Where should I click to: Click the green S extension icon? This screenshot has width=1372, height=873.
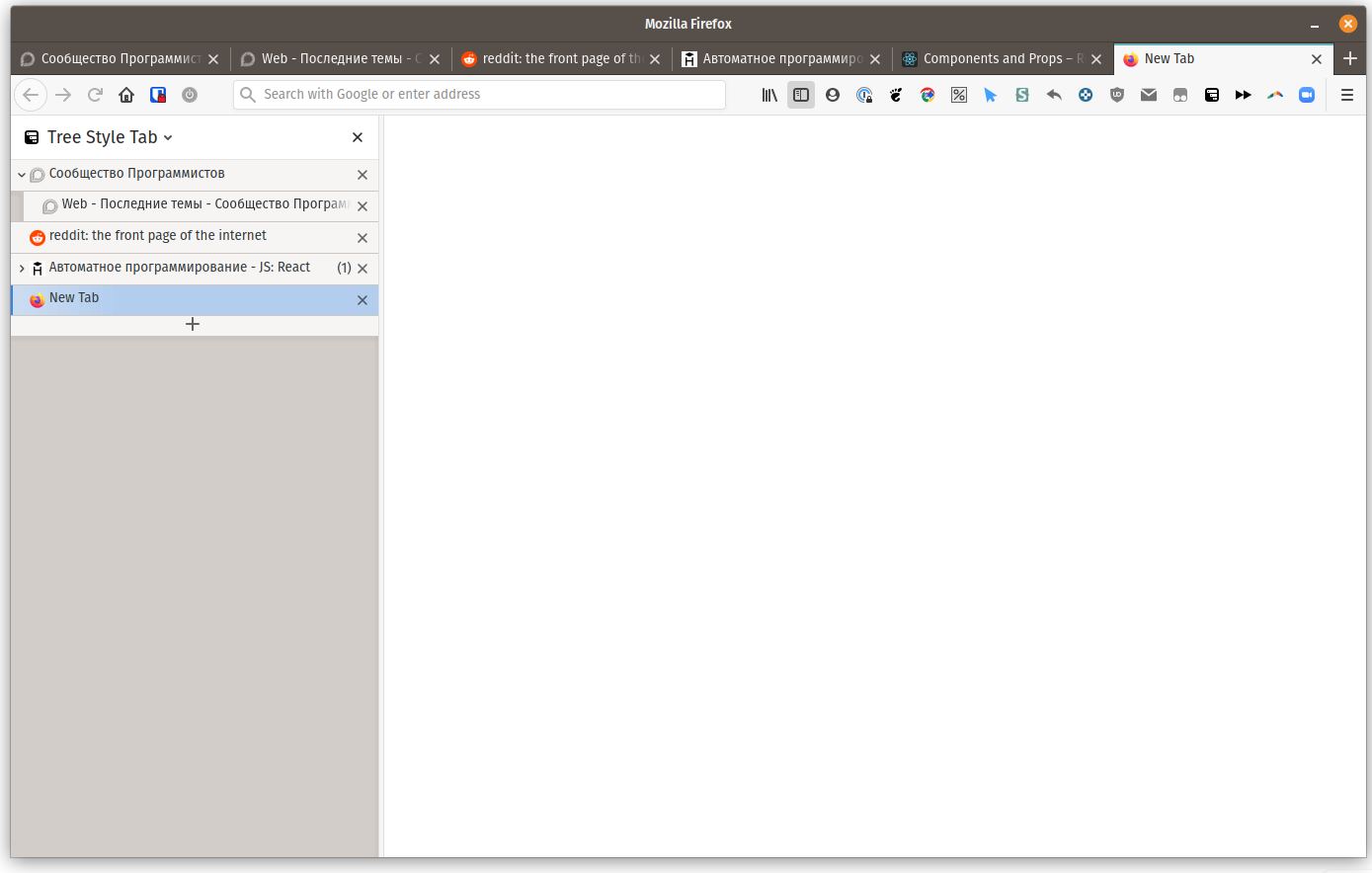coord(1022,95)
